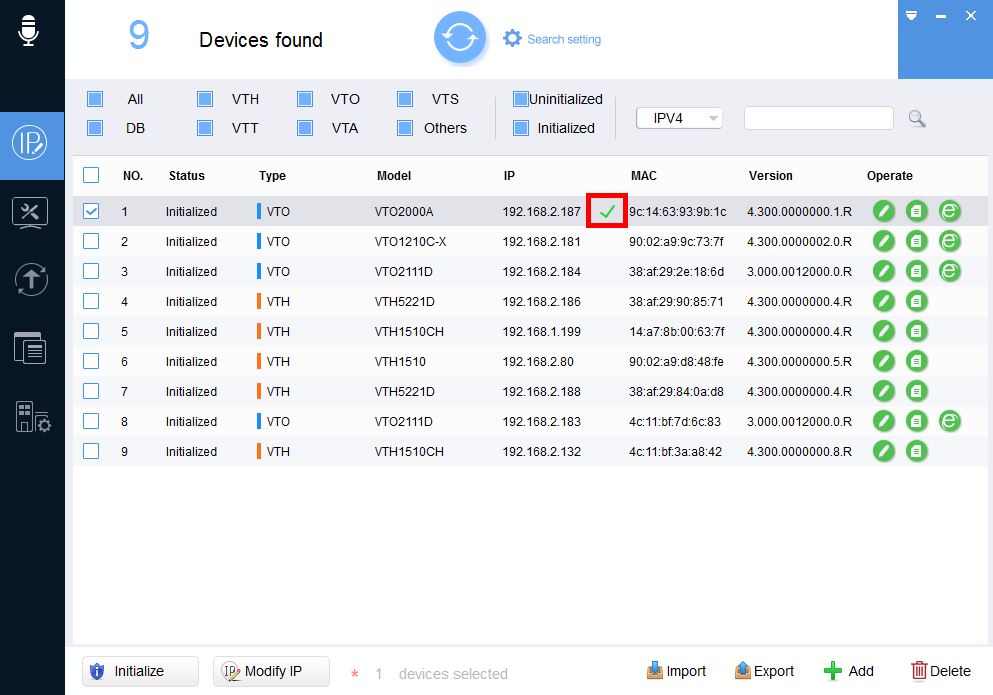Select IP 192.168.2.183 cell
This screenshot has width=993, height=695.
[x=541, y=421]
